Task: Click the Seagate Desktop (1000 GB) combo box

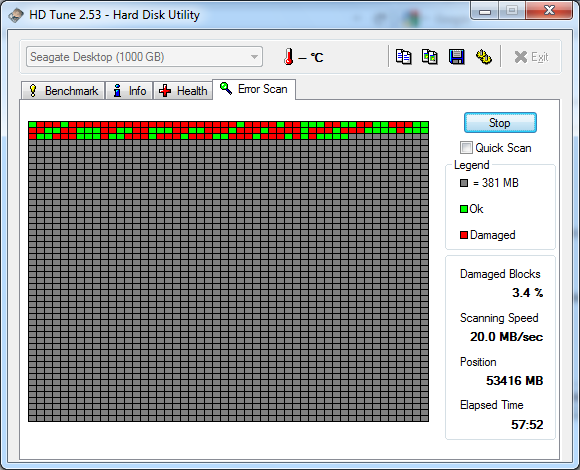Action: pyautogui.click(x=144, y=57)
